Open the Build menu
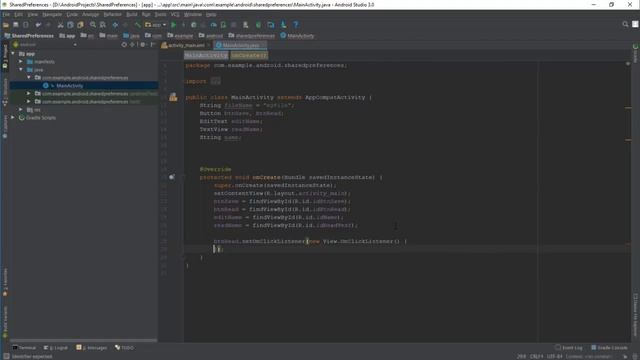 (131, 14)
